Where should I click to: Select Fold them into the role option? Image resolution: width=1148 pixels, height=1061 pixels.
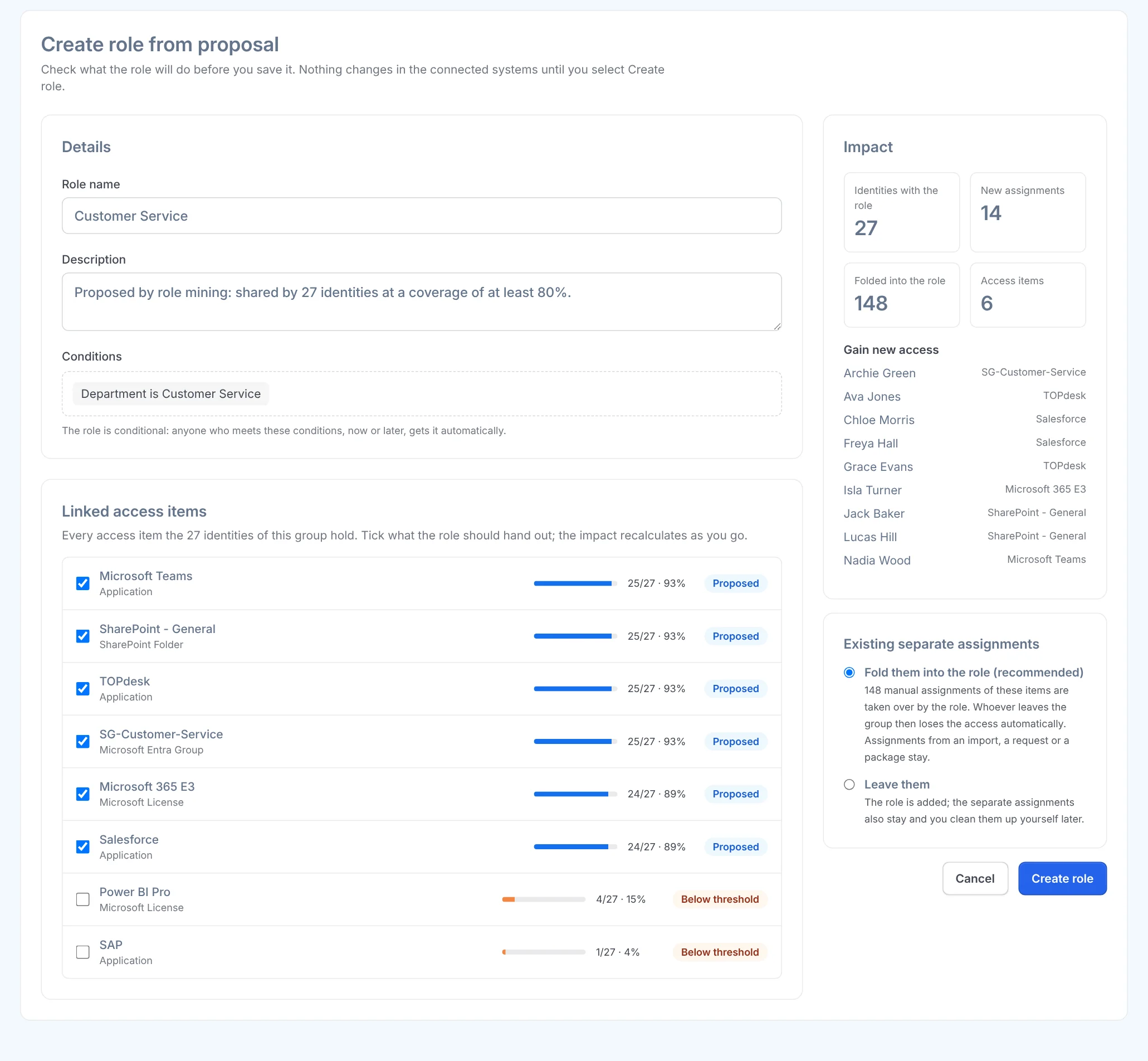tap(849, 672)
